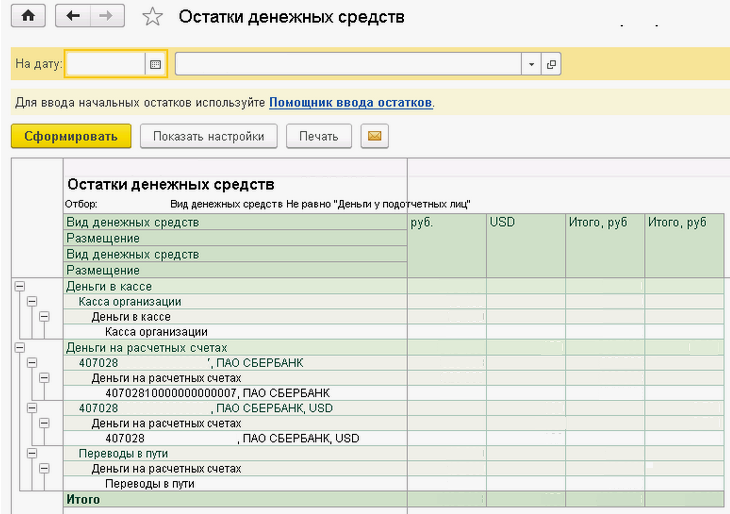Click the Печать button
The width and height of the screenshot is (730, 514).
tap(319, 136)
